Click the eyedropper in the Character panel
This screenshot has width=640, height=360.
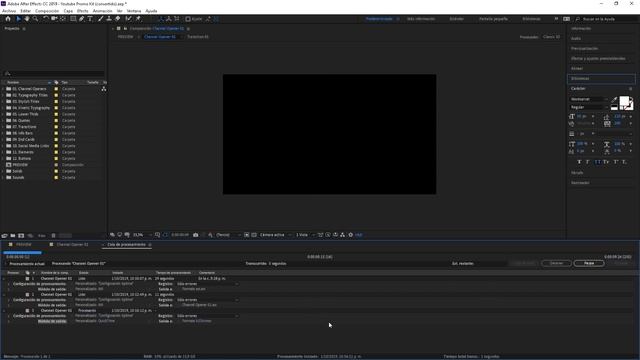point(614,100)
